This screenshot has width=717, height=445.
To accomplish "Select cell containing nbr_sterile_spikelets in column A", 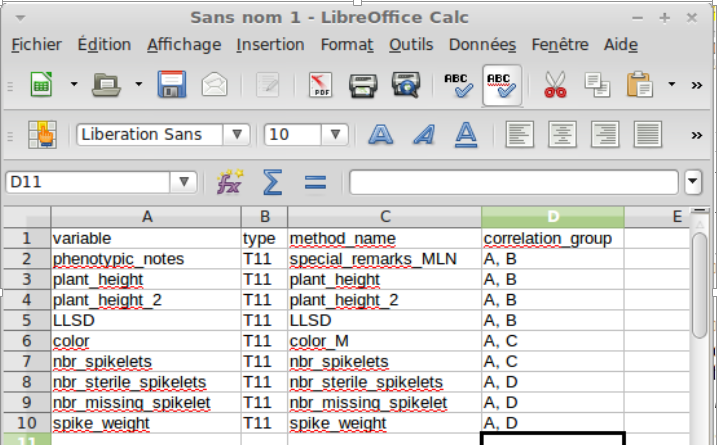I will click(x=146, y=382).
